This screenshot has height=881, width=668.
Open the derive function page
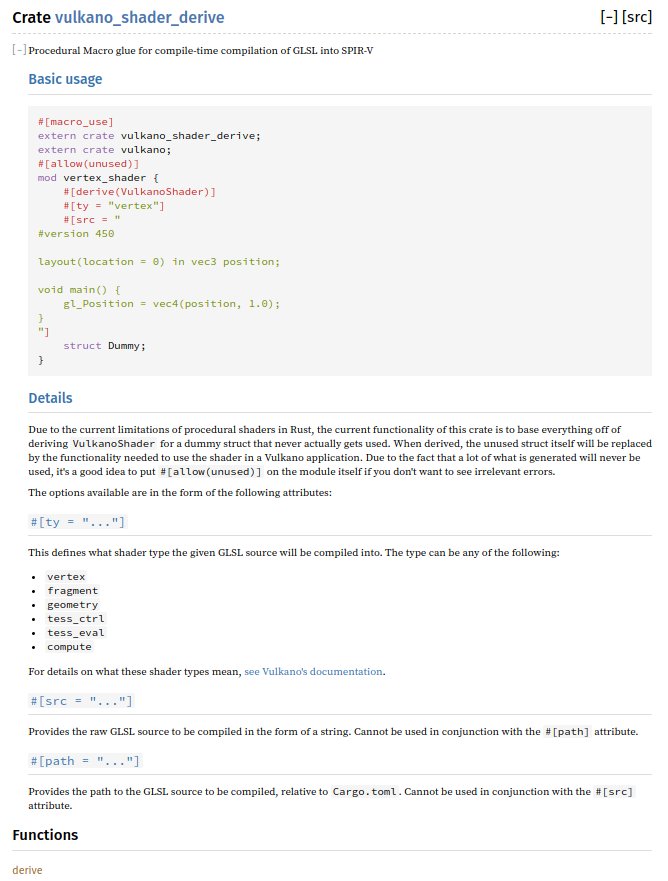pyautogui.click(x=27, y=870)
